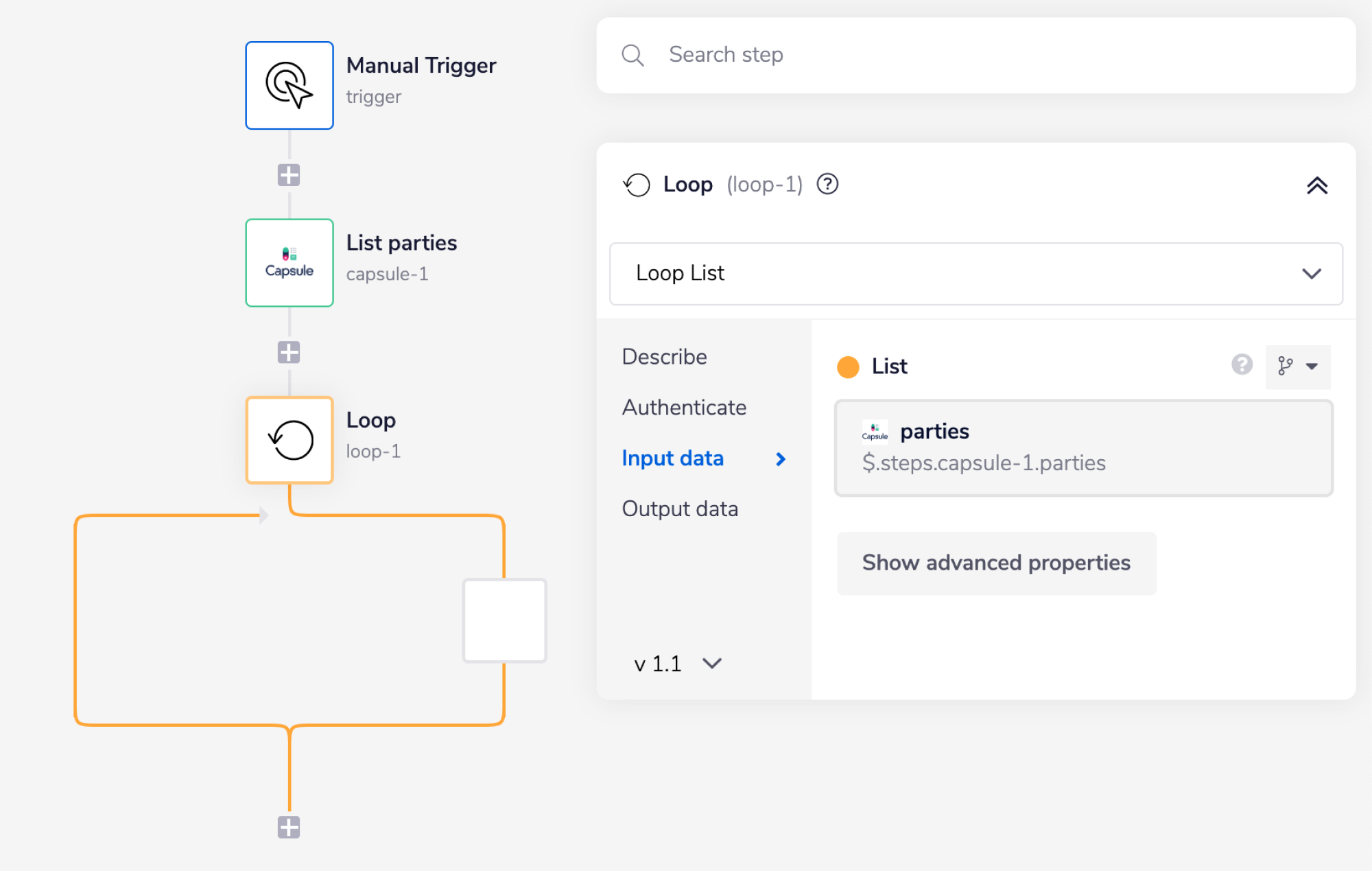Image resolution: width=1372 pixels, height=871 pixels.
Task: Click Show advanced properties button
Action: [996, 563]
